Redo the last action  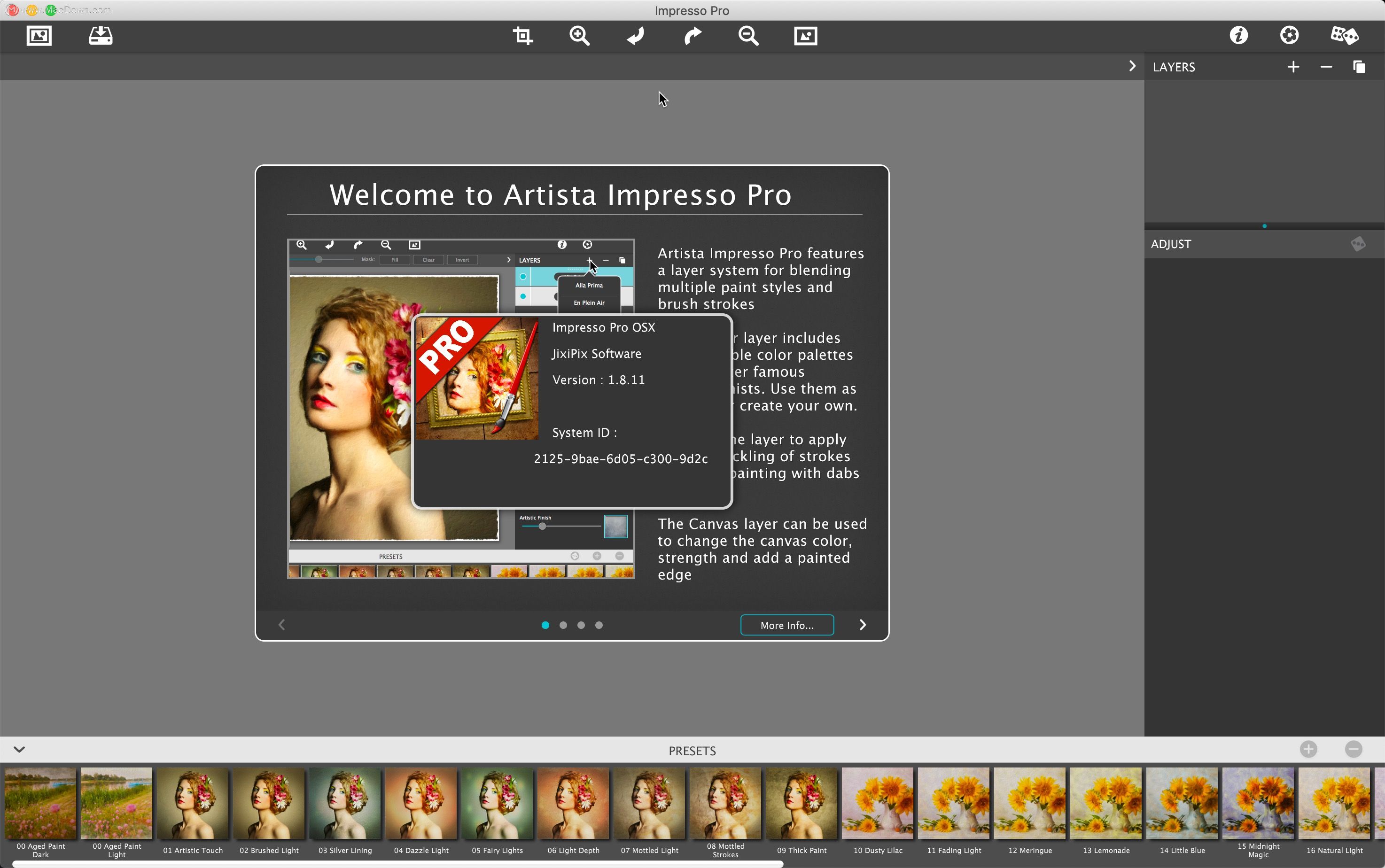pos(692,36)
